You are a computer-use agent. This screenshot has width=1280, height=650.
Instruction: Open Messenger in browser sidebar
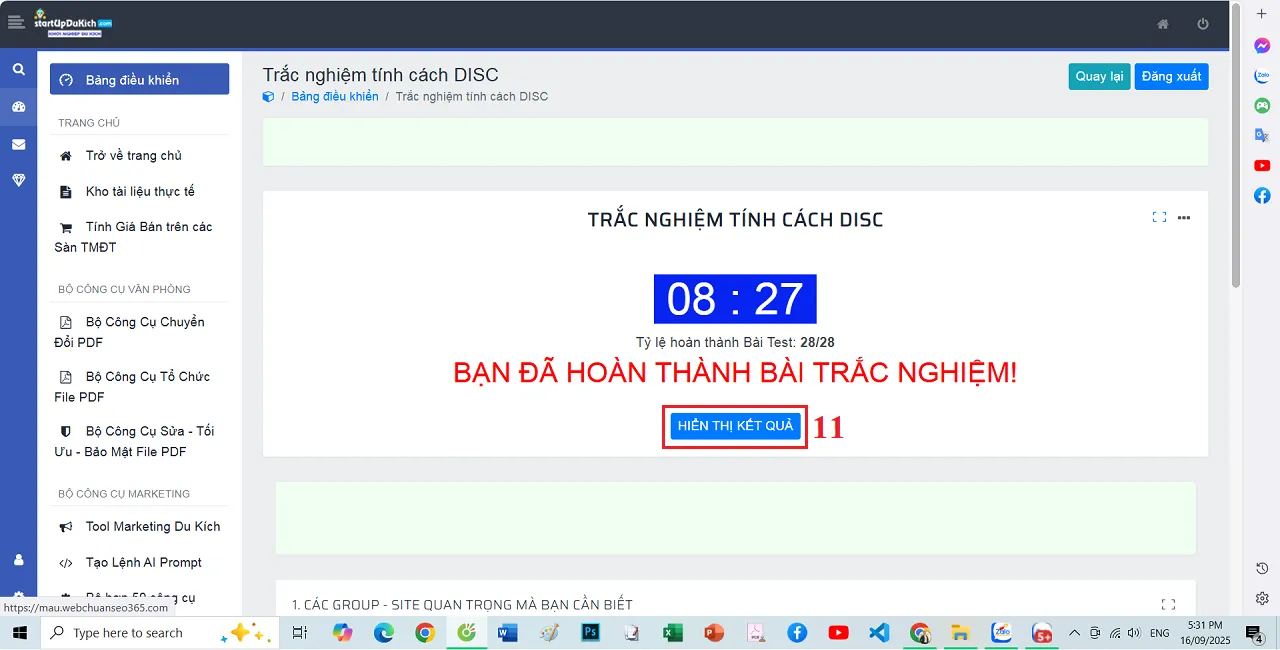tap(1262, 46)
